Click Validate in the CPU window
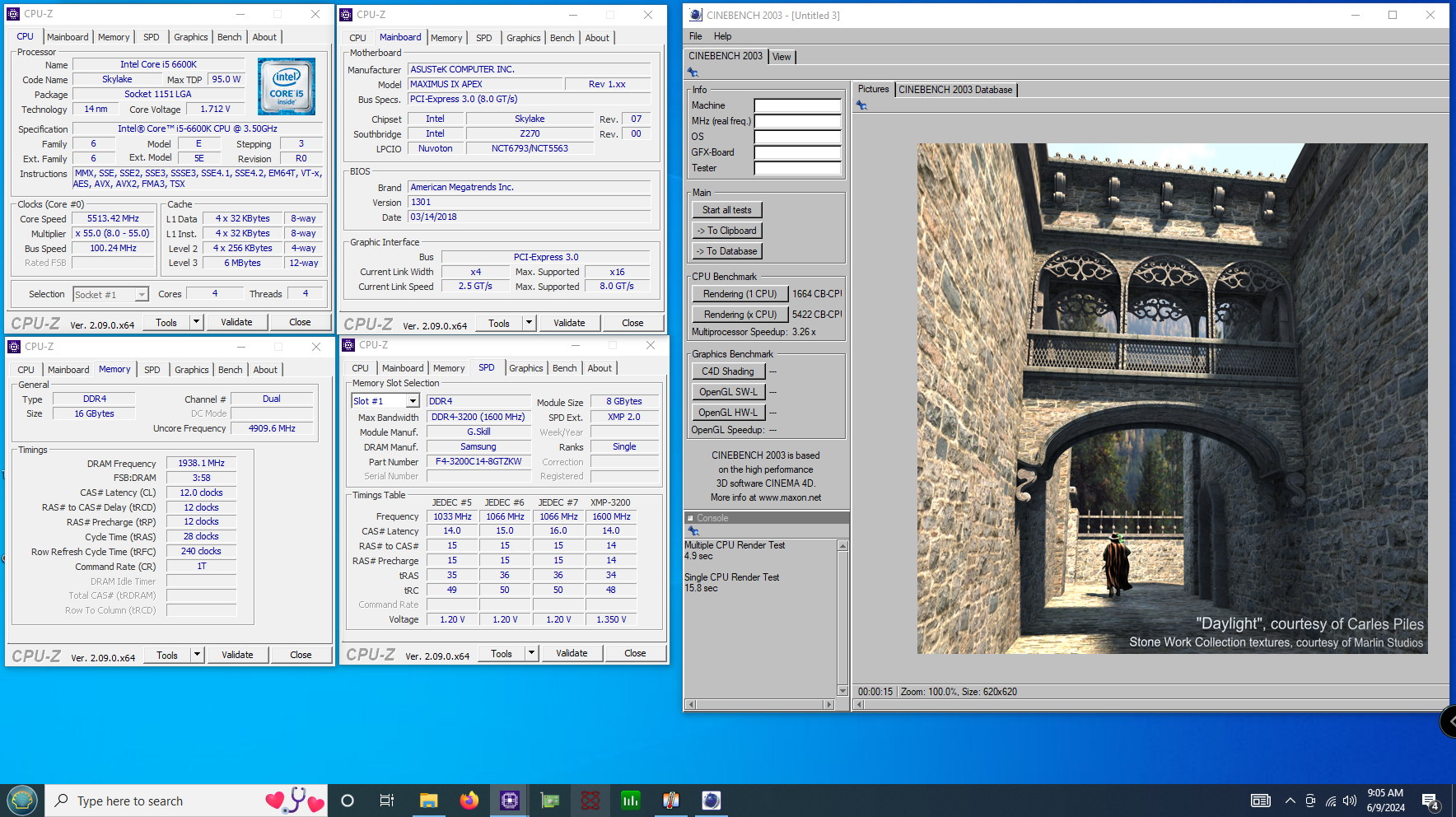 (236, 322)
